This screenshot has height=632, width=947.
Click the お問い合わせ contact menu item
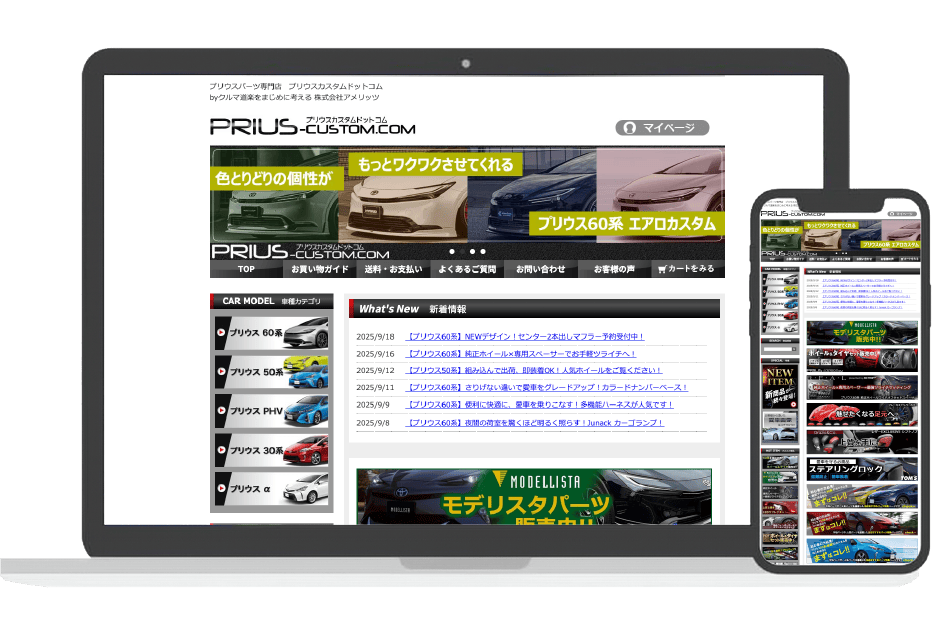click(x=541, y=269)
